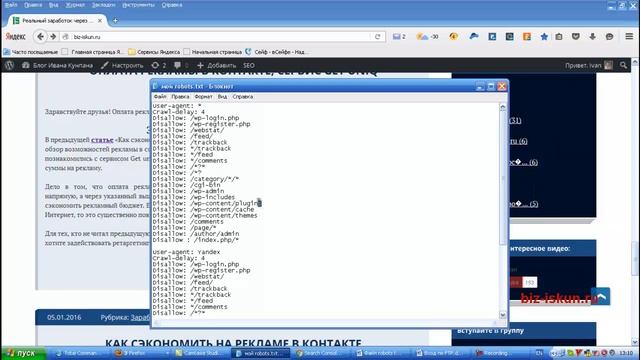Open the Yandex mail counter icon
This screenshot has height=360, width=640.
(x=399, y=36)
